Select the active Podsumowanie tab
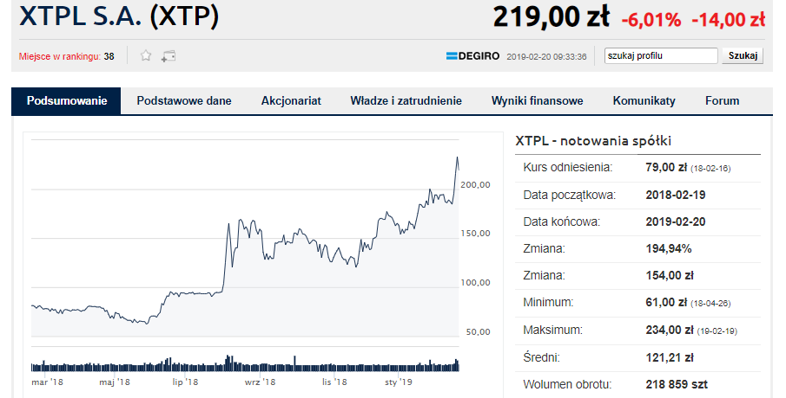 click(67, 101)
